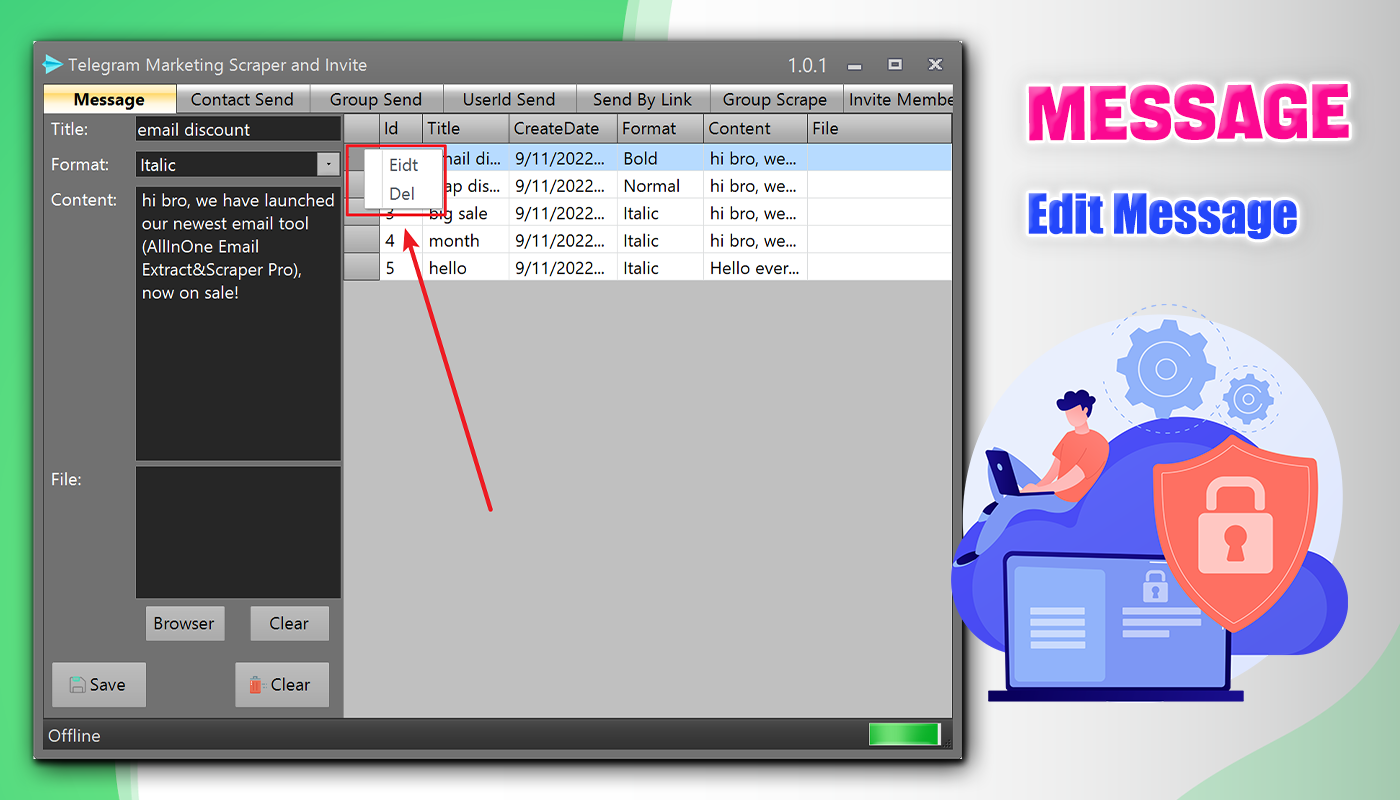
Task: Open the Group Scrape tab
Action: (775, 99)
